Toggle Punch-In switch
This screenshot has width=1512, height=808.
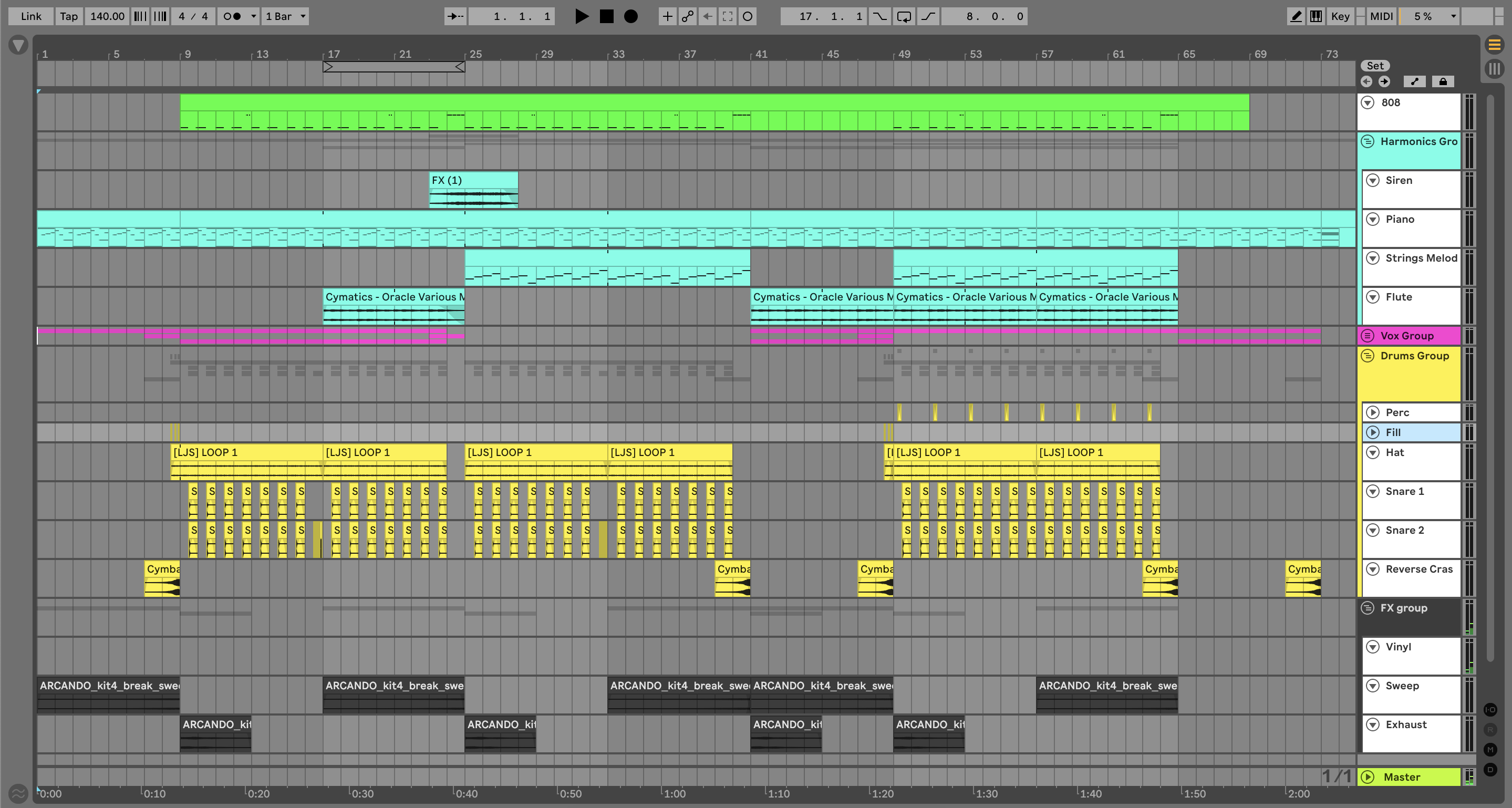(879, 16)
